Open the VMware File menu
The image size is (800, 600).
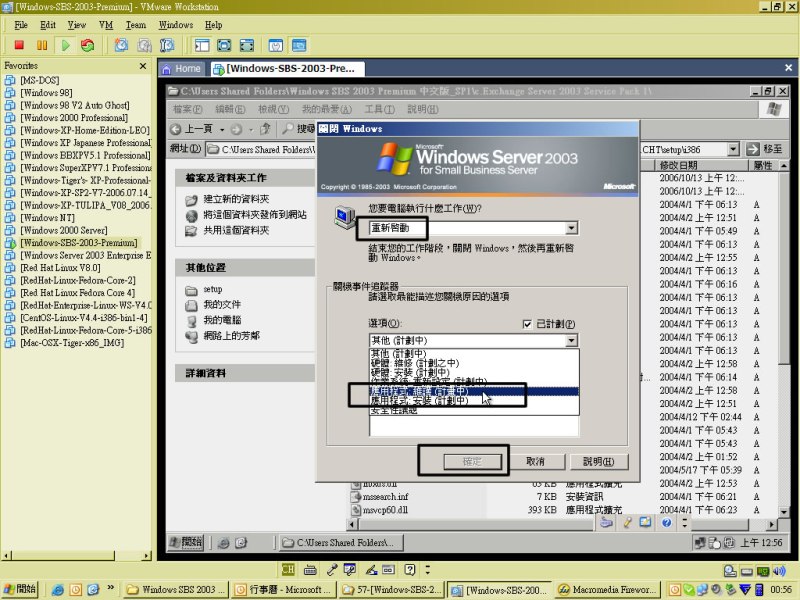pyautogui.click(x=21, y=25)
